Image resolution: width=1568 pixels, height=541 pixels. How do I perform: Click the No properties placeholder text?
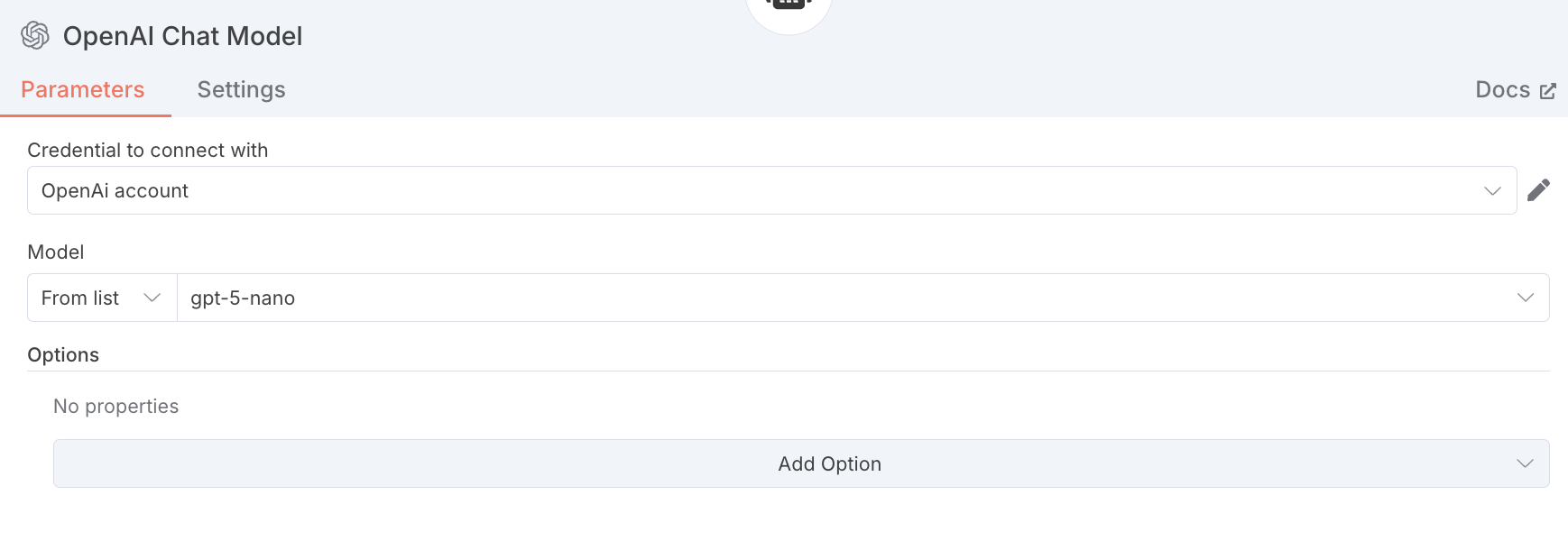point(116,407)
